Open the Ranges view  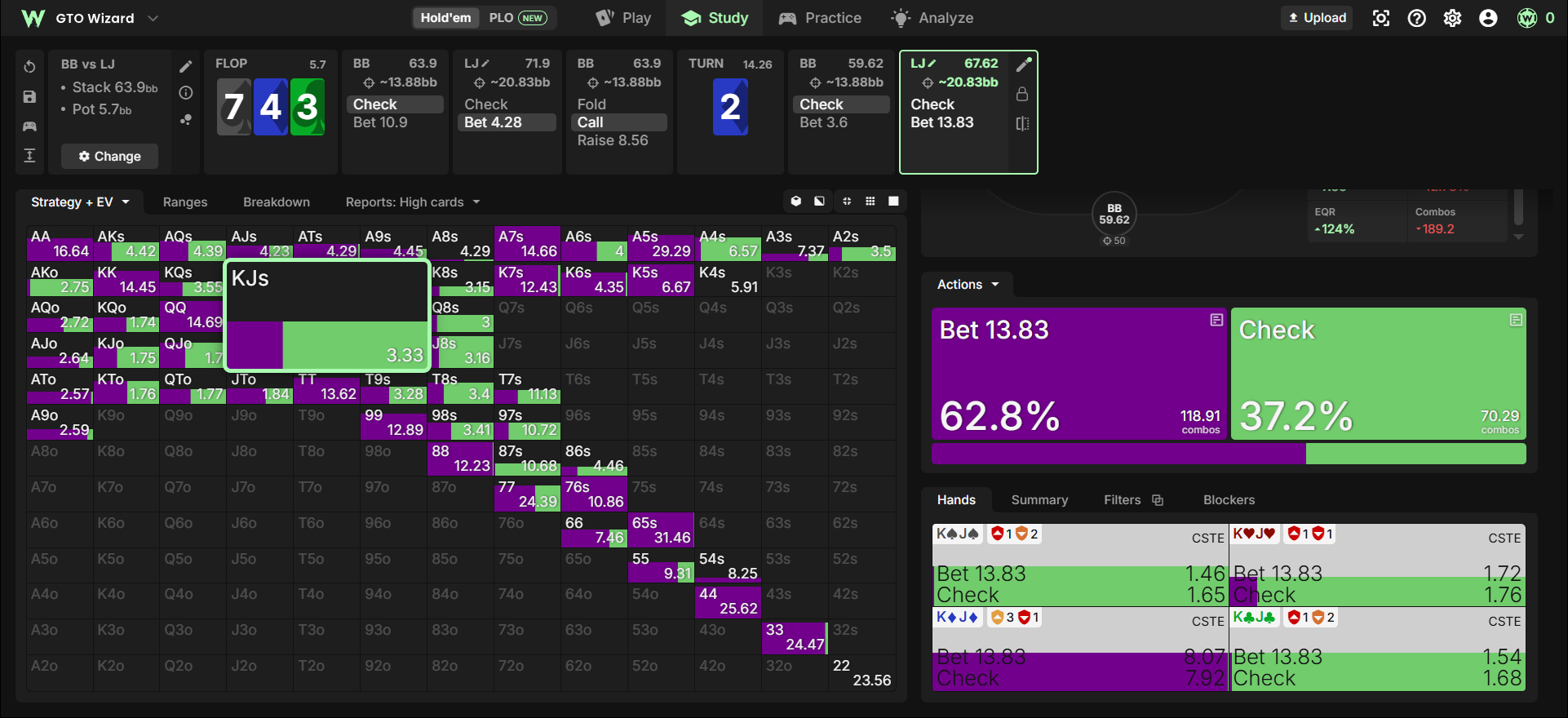click(x=185, y=202)
